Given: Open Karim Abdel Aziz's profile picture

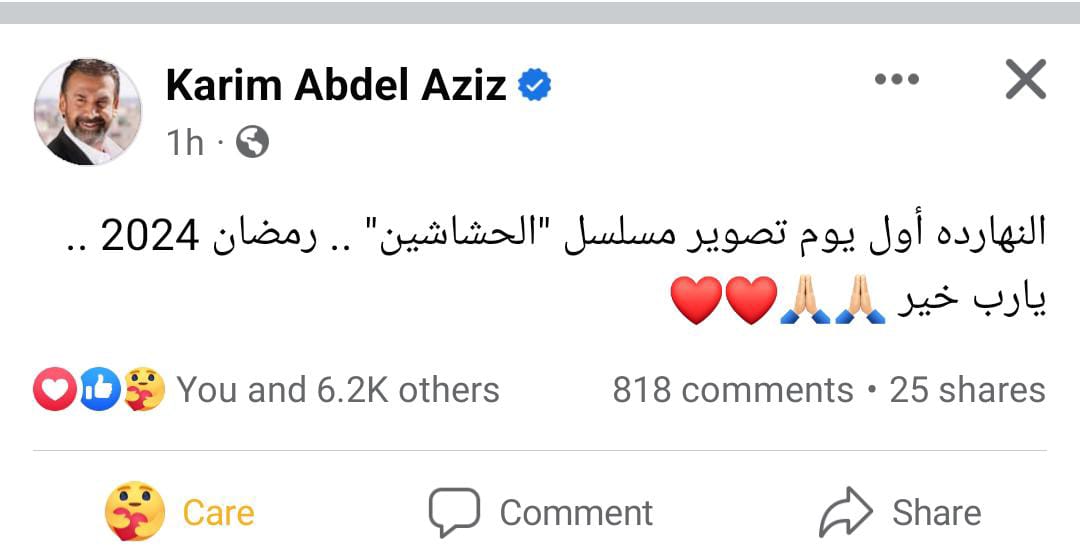Looking at the screenshot, I should pyautogui.click(x=88, y=110).
